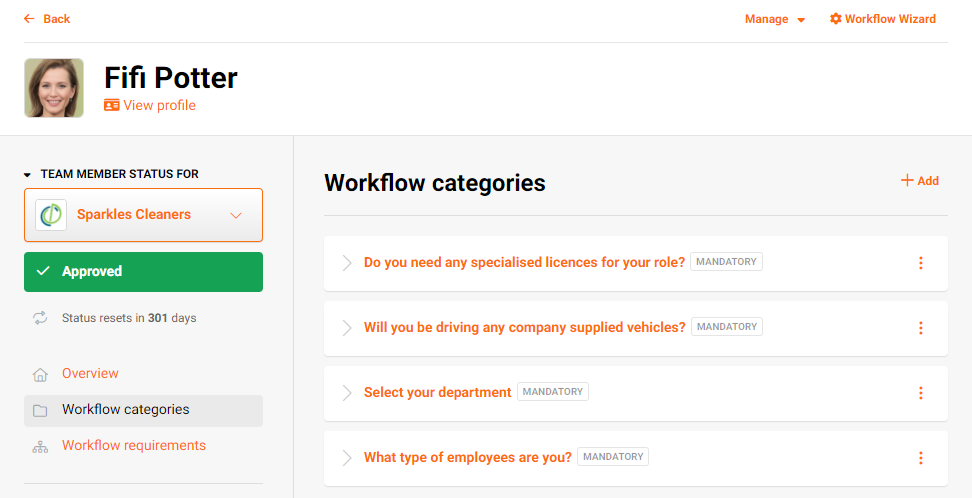Viewport: 972px width, 498px height.
Task: Click the View profile ID card icon
Action: click(x=112, y=105)
